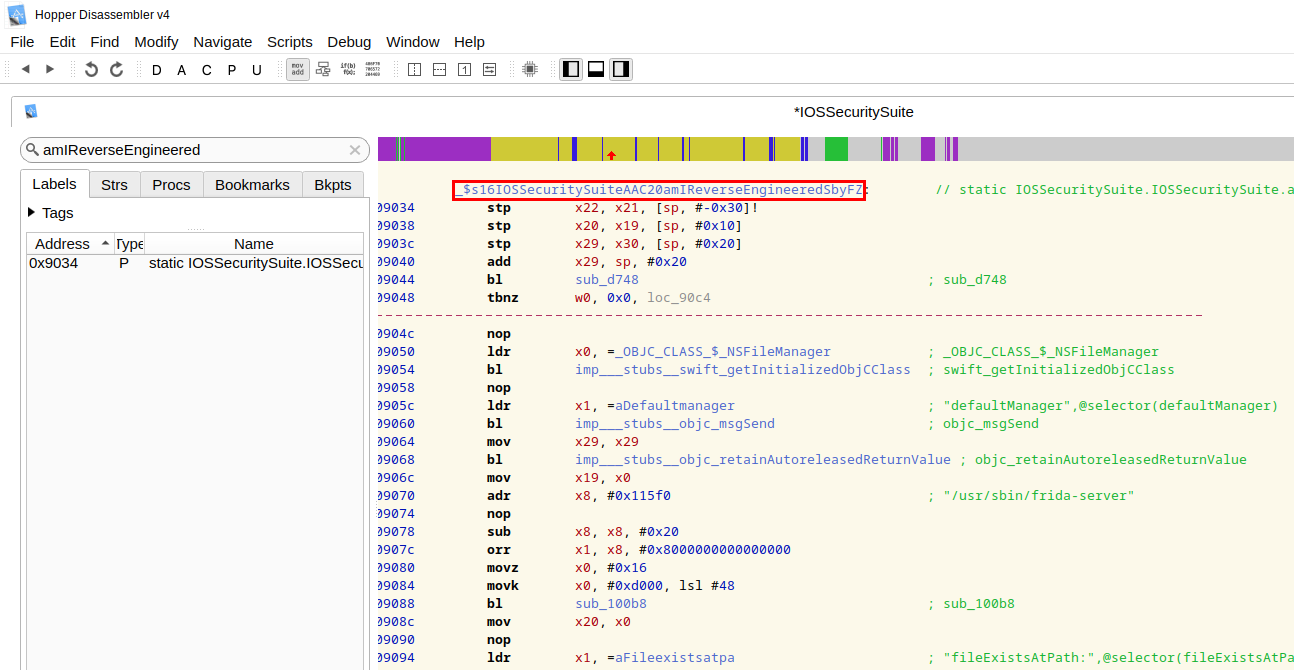
Task: Select the Labels tab
Action: pyautogui.click(x=54, y=184)
